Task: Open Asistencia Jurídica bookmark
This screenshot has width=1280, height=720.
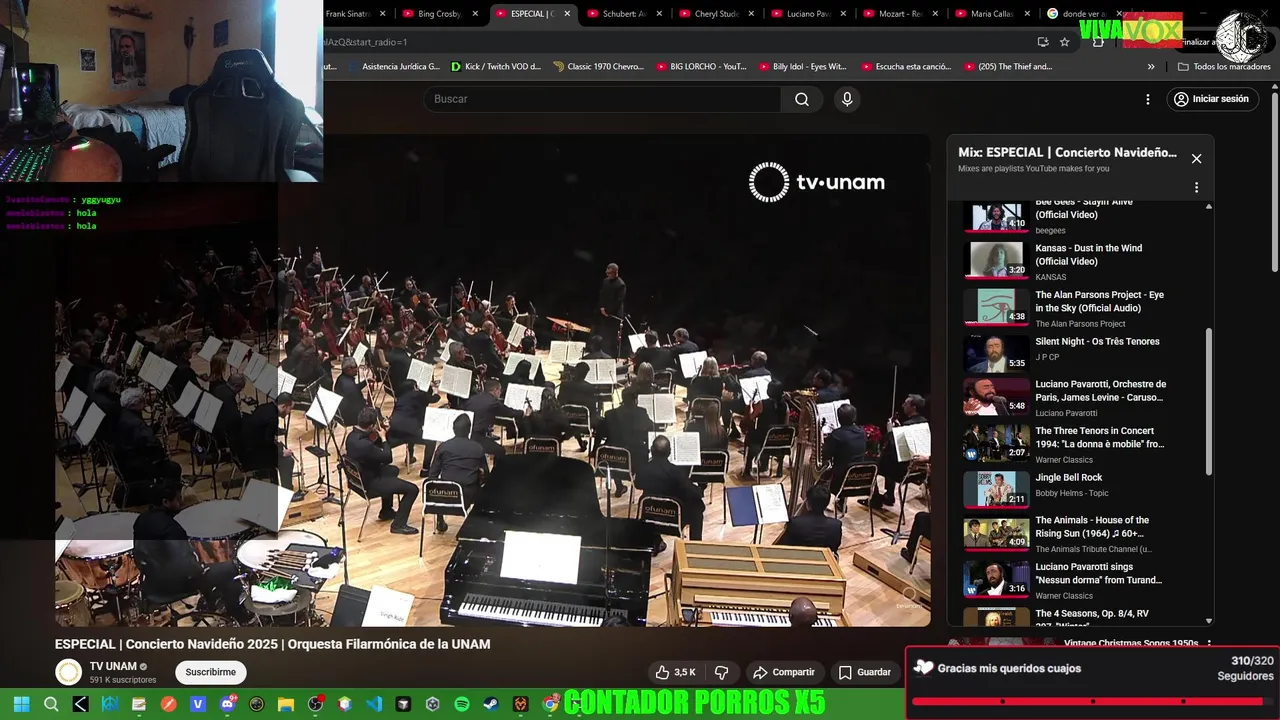Action: pyautogui.click(x=393, y=67)
